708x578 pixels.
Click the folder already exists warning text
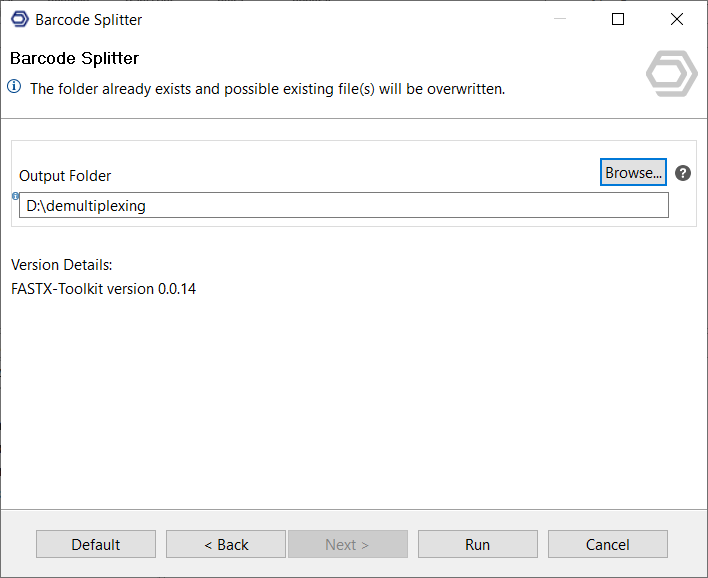point(267,88)
